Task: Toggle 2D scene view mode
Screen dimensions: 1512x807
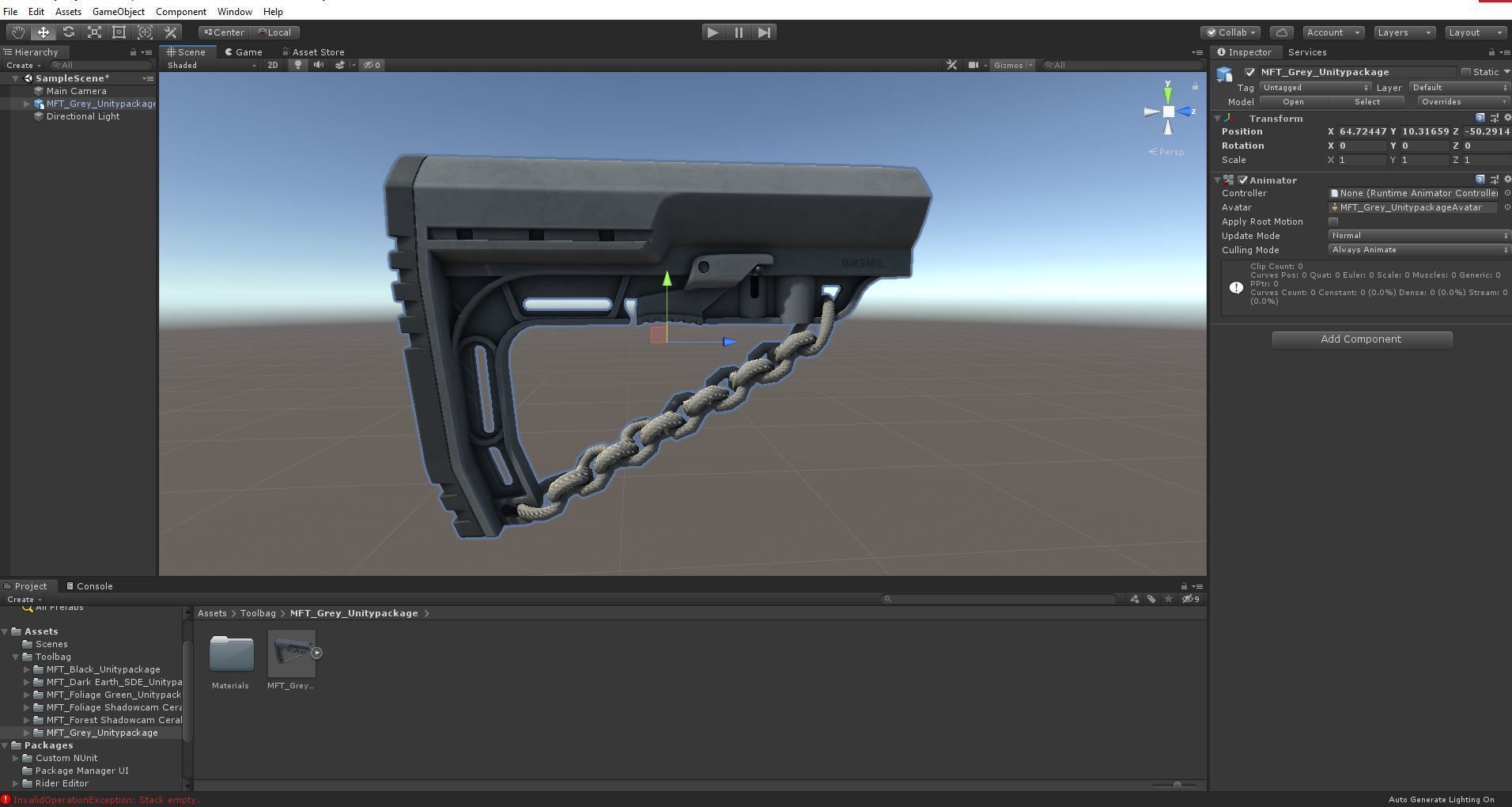Action: point(273,65)
